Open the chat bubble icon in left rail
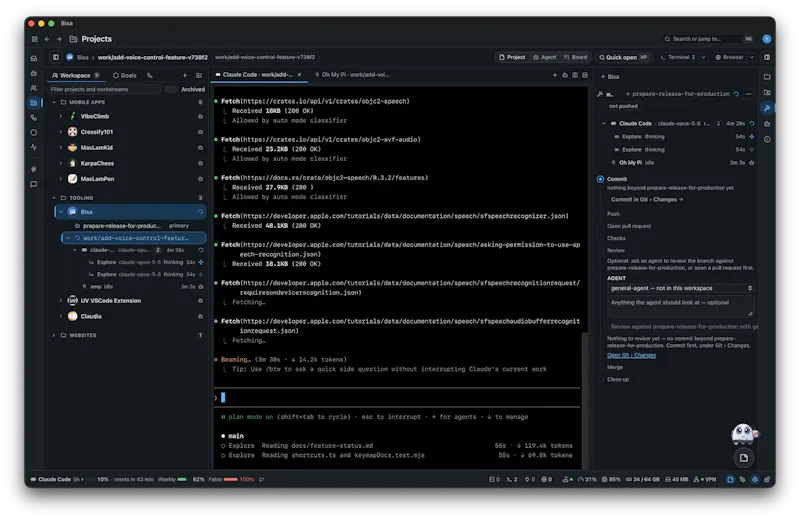The image size is (800, 520). tap(34, 184)
